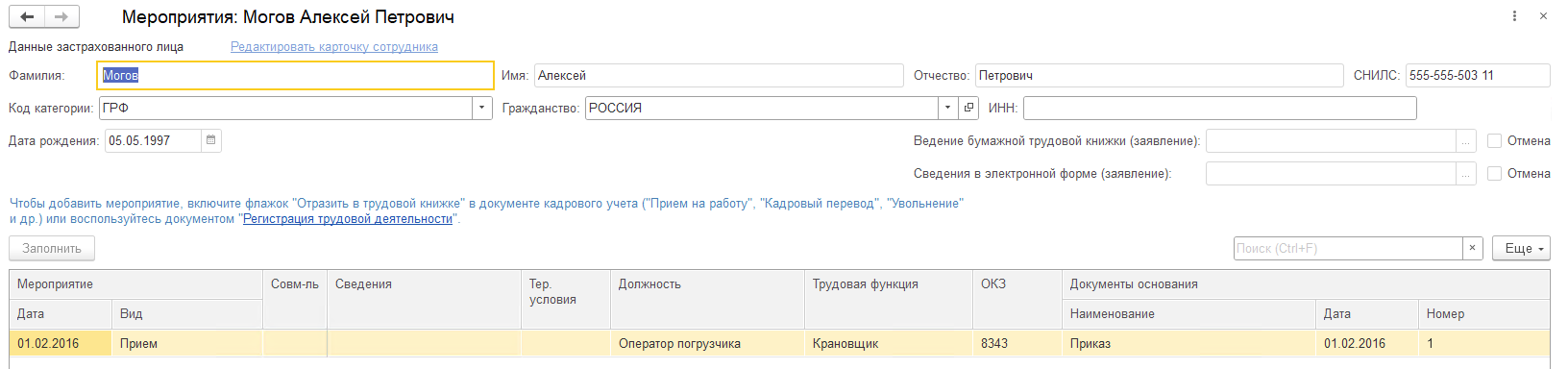Click the Имя field containing Алексей

coord(719,75)
